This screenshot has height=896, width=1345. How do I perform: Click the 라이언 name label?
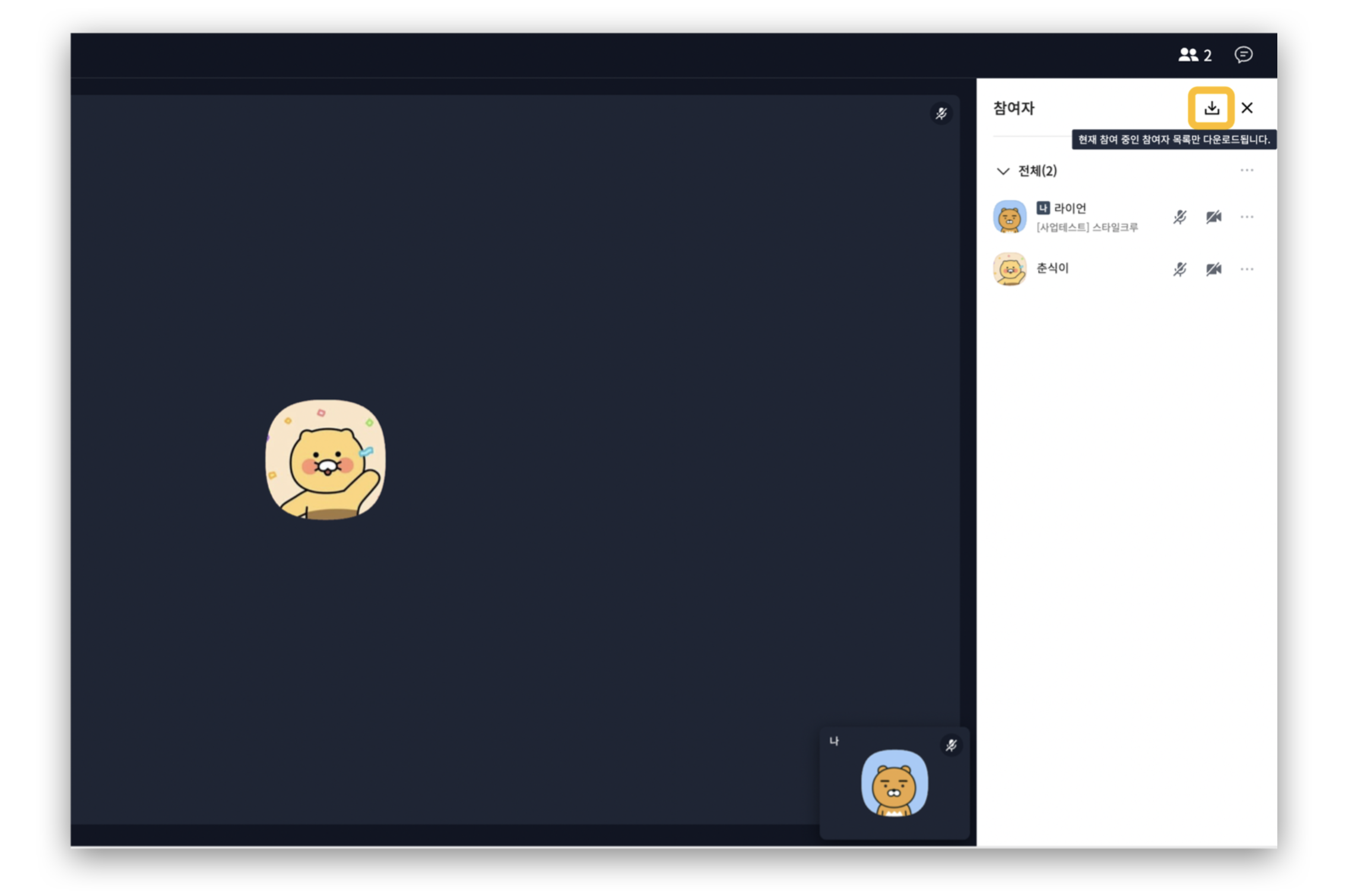(x=1070, y=208)
